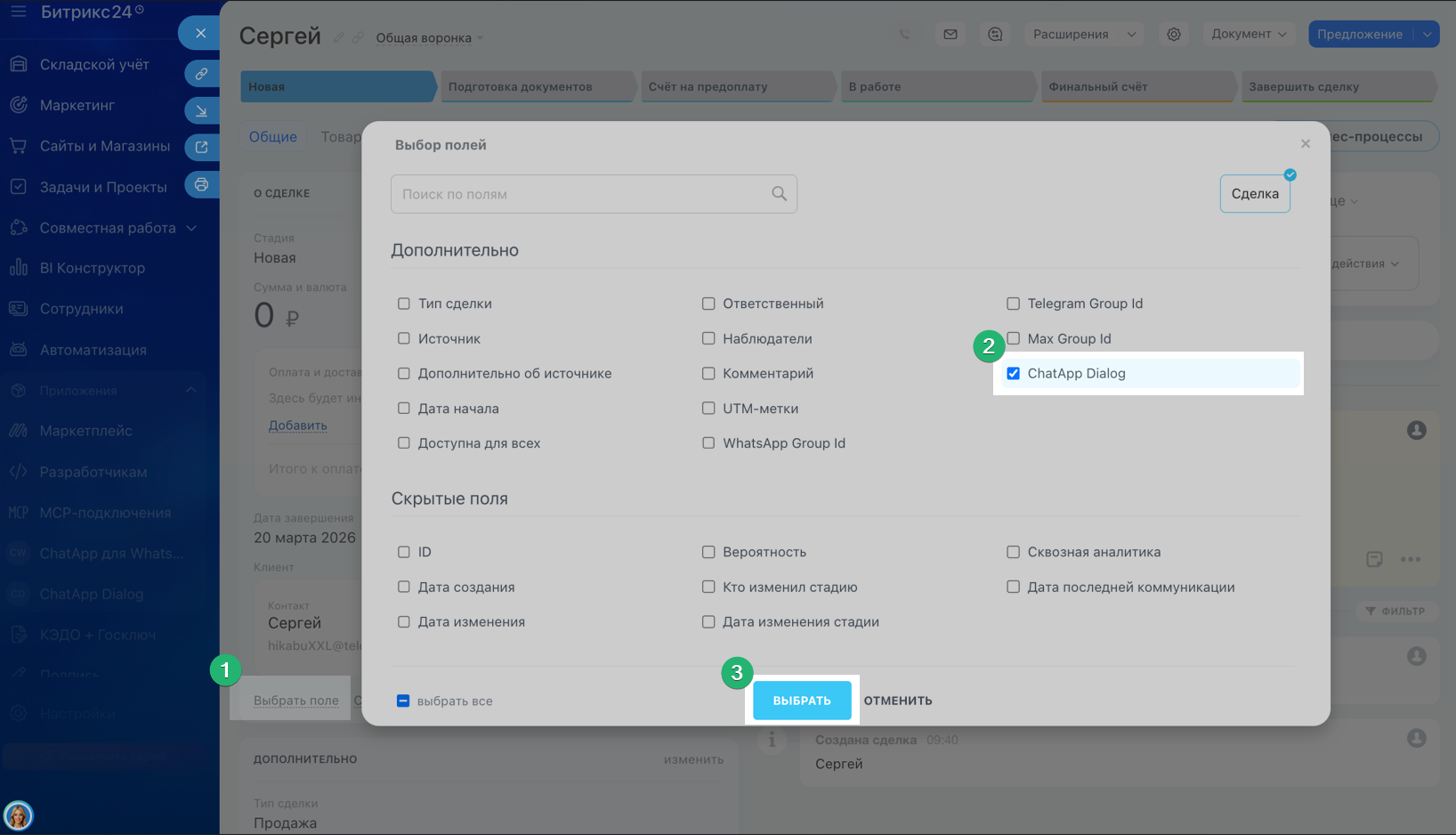This screenshot has height=835, width=1456.
Task: Expand the Расширения dropdown
Action: pos(1083,35)
